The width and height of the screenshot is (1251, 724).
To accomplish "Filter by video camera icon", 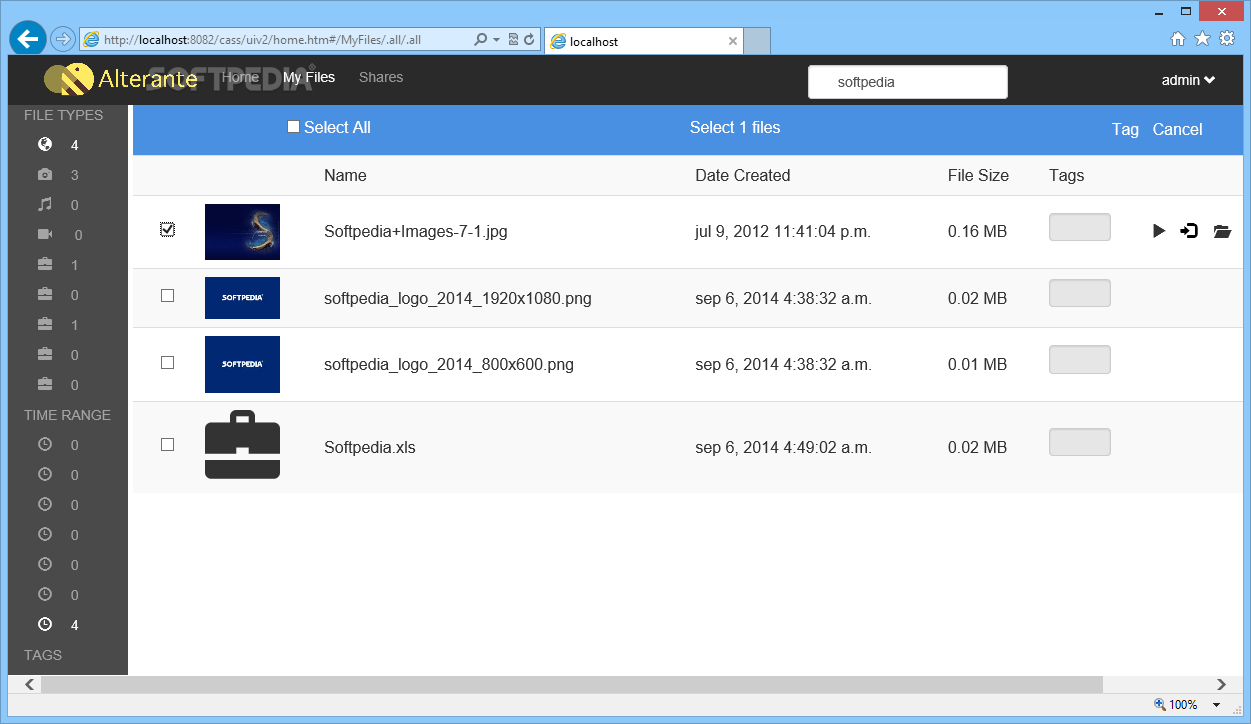I will pos(44,235).
